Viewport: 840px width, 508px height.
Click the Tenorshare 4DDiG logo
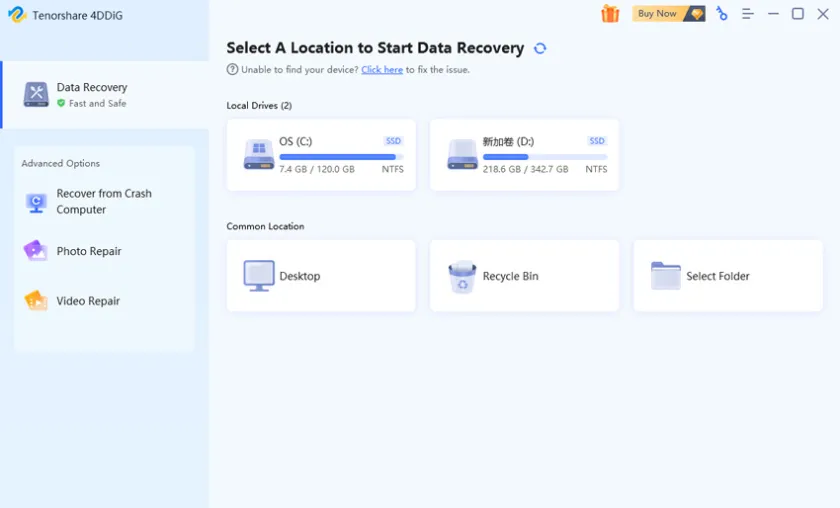click(16, 15)
